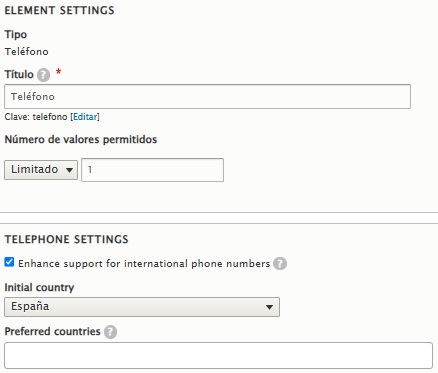The image size is (438, 373).
Task: Select the TELEPHONE SETTINGS section heading
Action: 66,239
